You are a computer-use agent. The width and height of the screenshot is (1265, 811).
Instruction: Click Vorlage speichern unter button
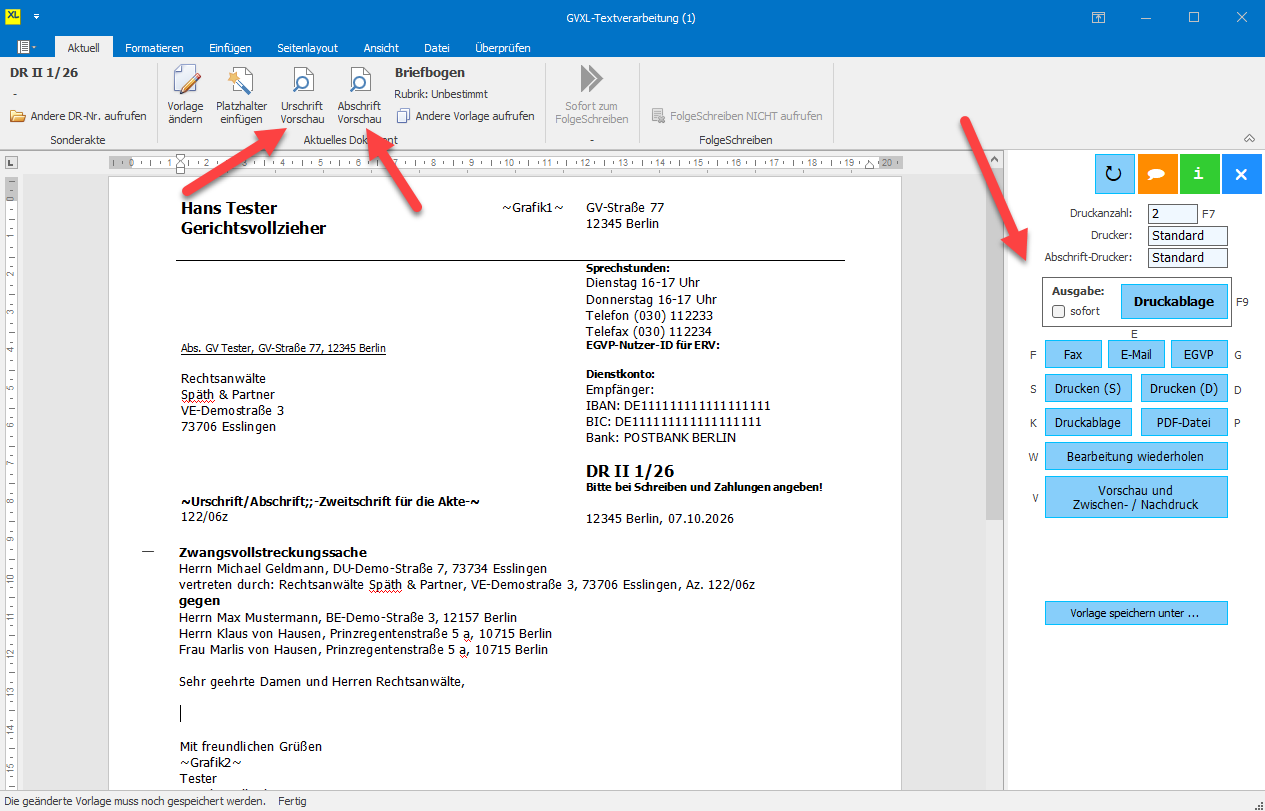1136,613
